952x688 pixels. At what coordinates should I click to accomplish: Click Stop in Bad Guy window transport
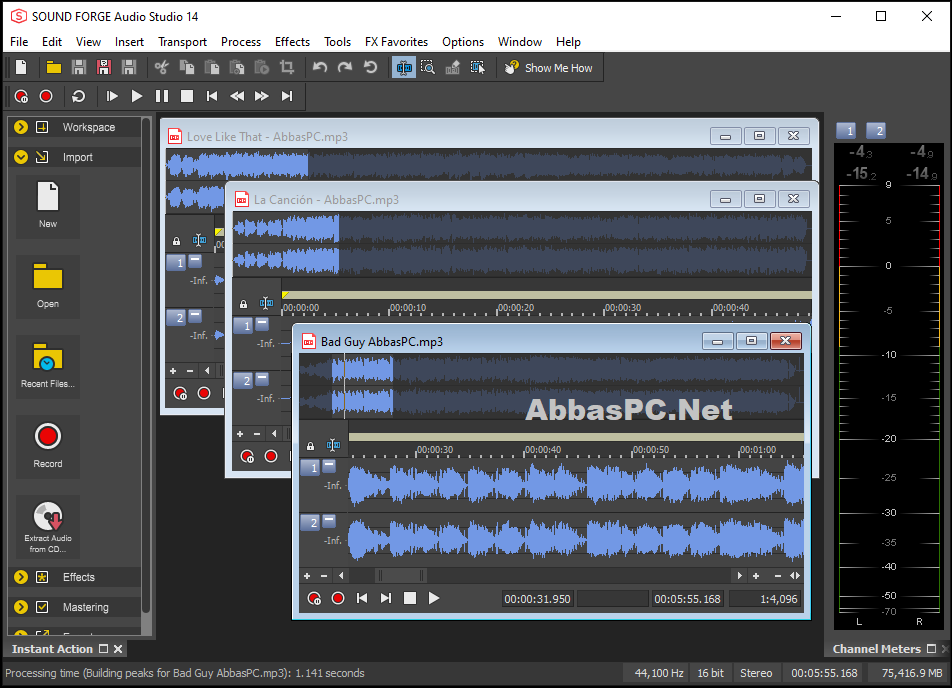coord(410,598)
